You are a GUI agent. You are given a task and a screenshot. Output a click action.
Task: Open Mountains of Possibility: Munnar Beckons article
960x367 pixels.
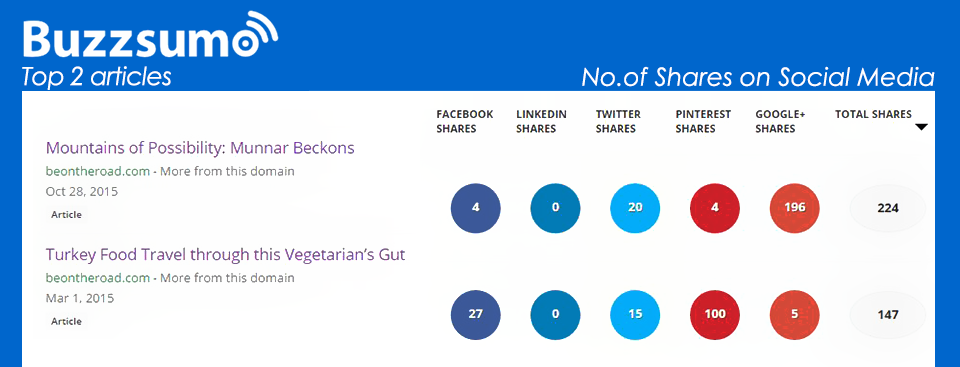[200, 148]
